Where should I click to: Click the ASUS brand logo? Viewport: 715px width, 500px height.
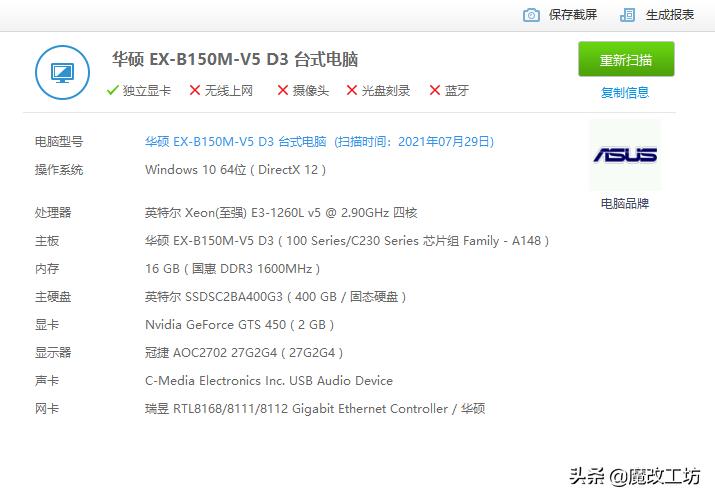[x=625, y=155]
